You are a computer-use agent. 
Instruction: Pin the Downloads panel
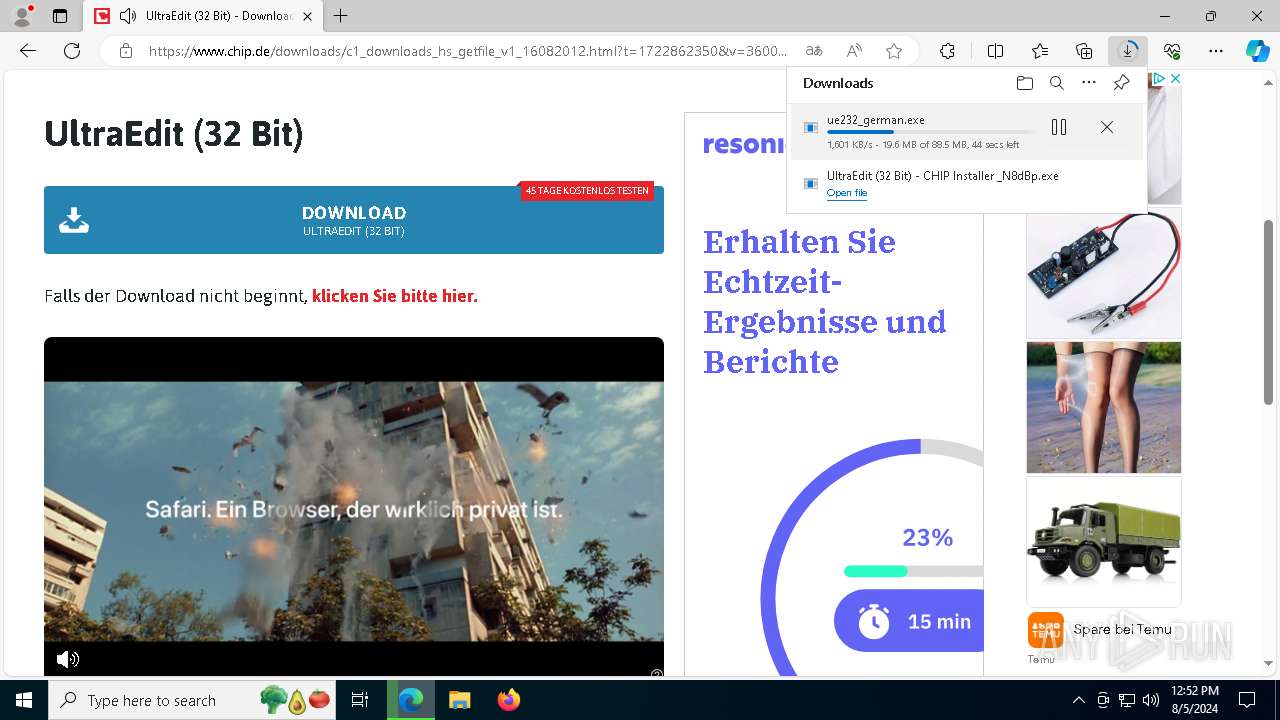(1121, 83)
